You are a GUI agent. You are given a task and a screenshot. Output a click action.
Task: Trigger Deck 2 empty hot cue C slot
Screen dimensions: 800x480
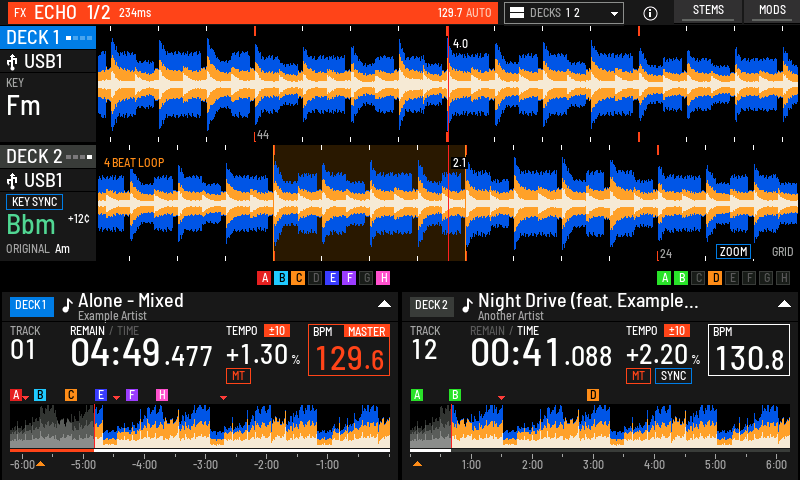point(698,278)
